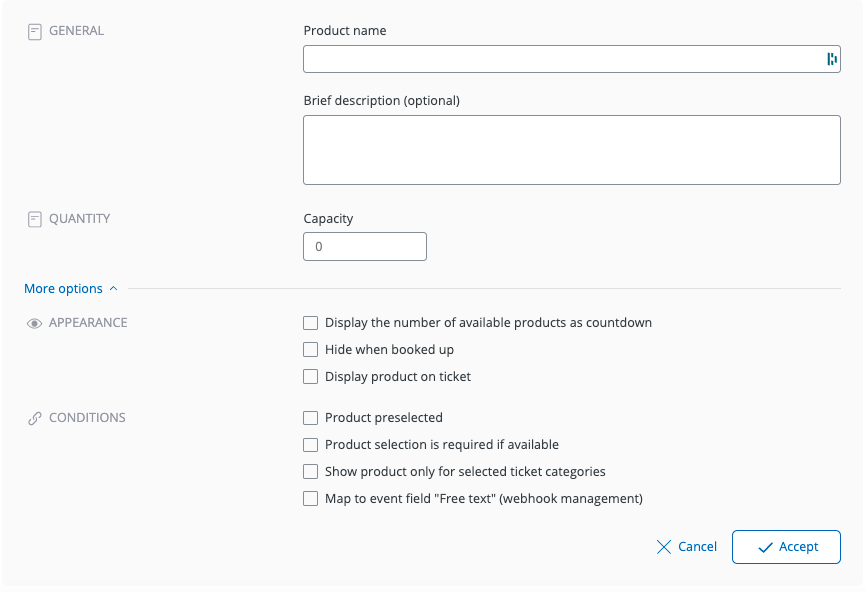Click the More options chevron arrow
866x592 pixels.
[113, 289]
